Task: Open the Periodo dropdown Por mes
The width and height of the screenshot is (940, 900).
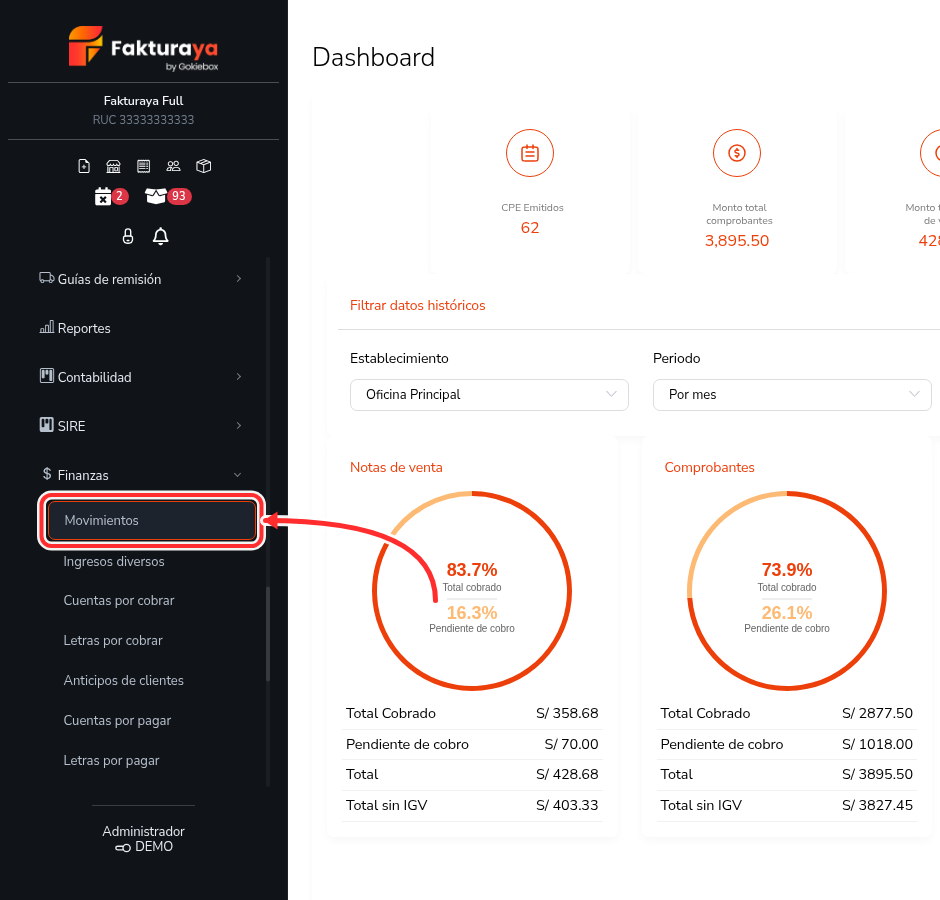Action: click(792, 395)
